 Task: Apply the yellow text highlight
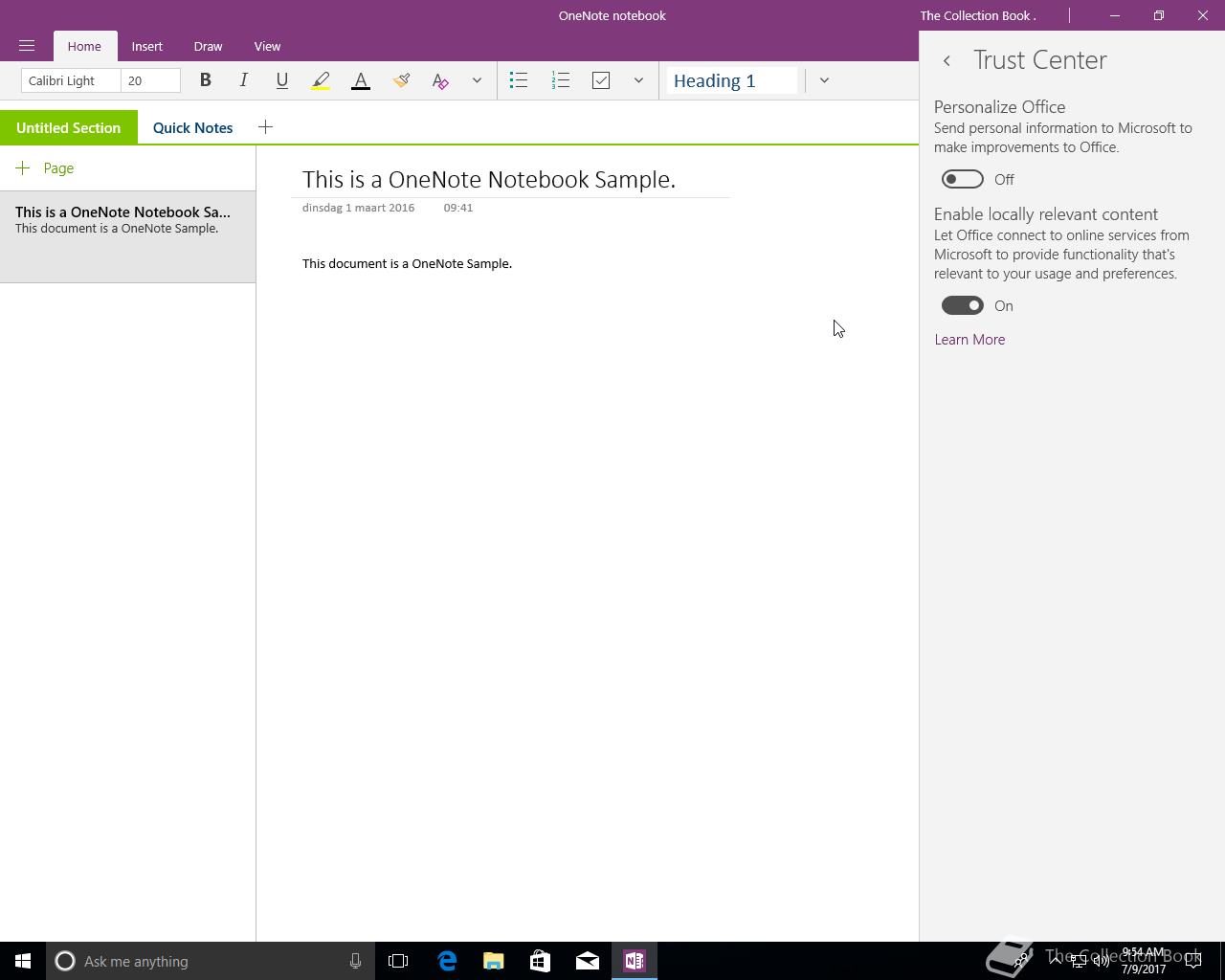coord(321,80)
